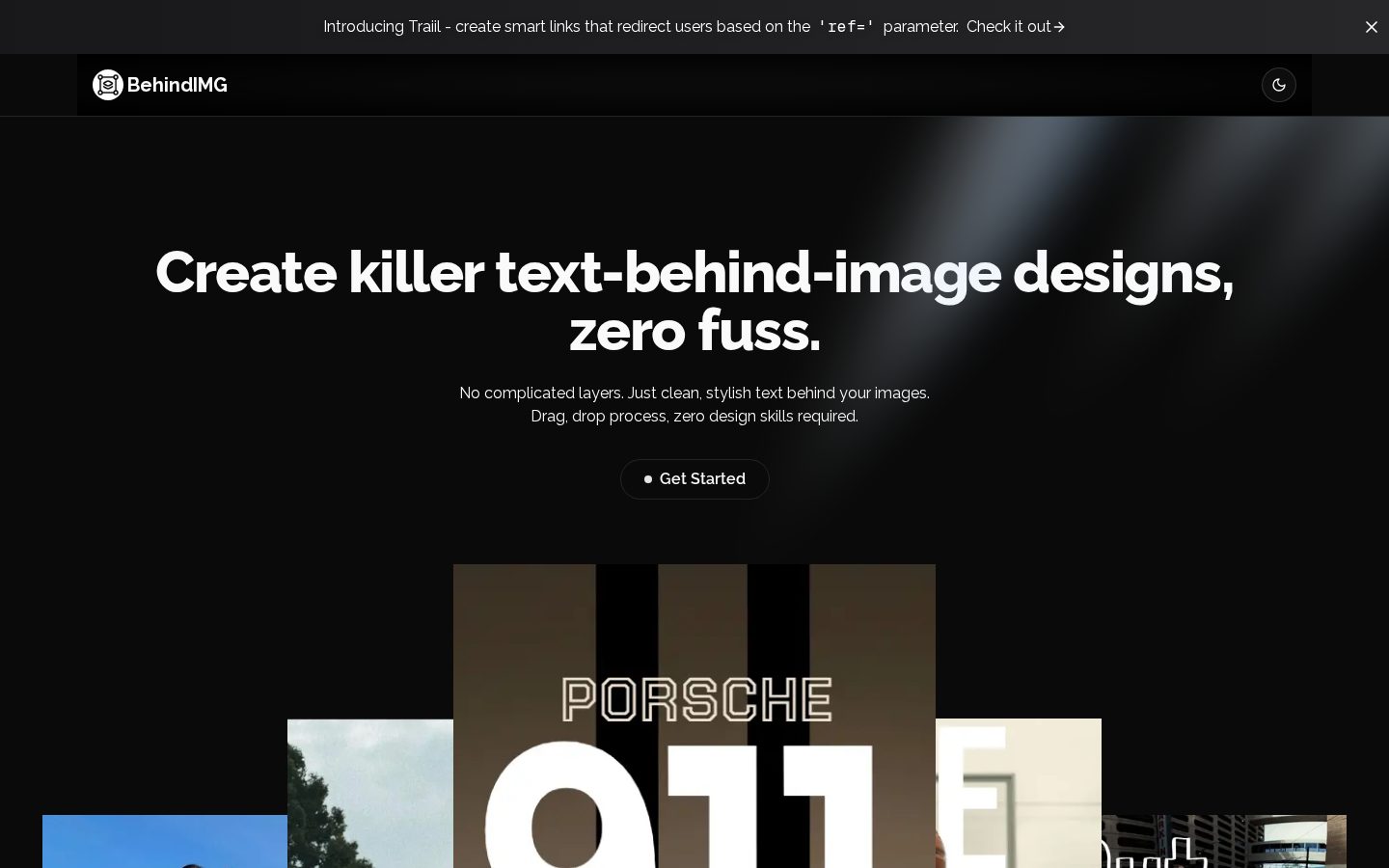Open the city buildings example thumbnail
The height and width of the screenshot is (868, 1389).
coord(1224,841)
